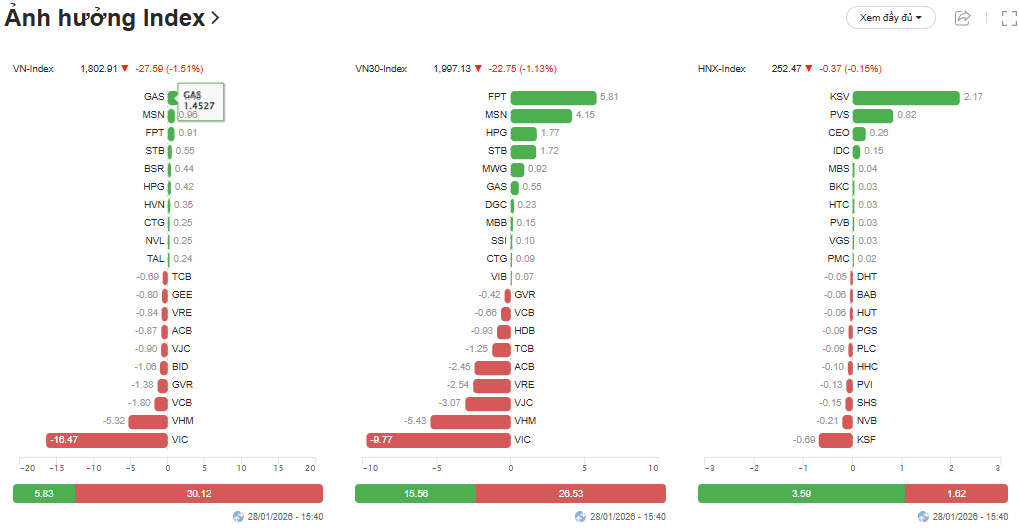Click the share arrow icon
This screenshot has width=1019, height=528.
[963, 17]
